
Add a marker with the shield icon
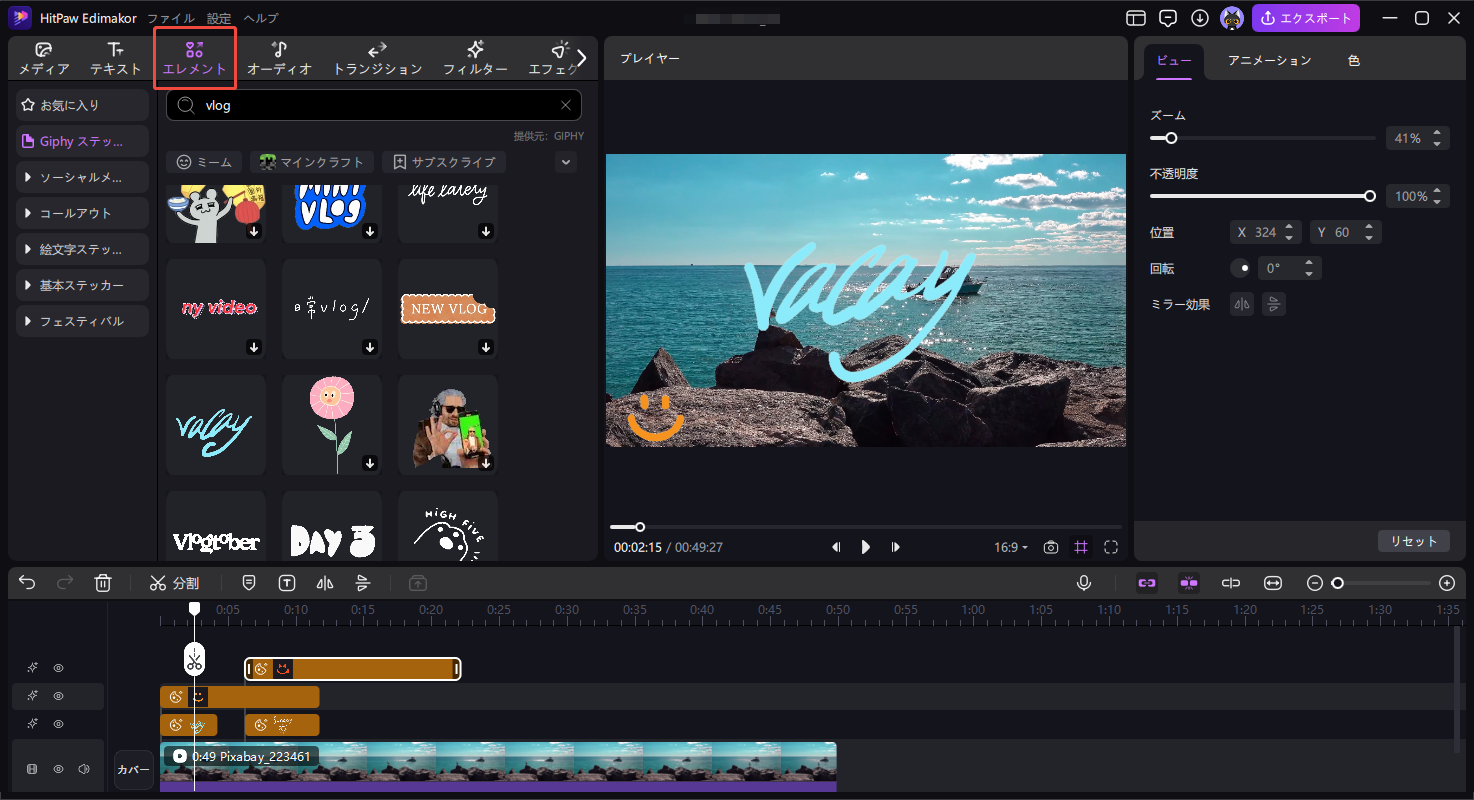click(x=249, y=583)
